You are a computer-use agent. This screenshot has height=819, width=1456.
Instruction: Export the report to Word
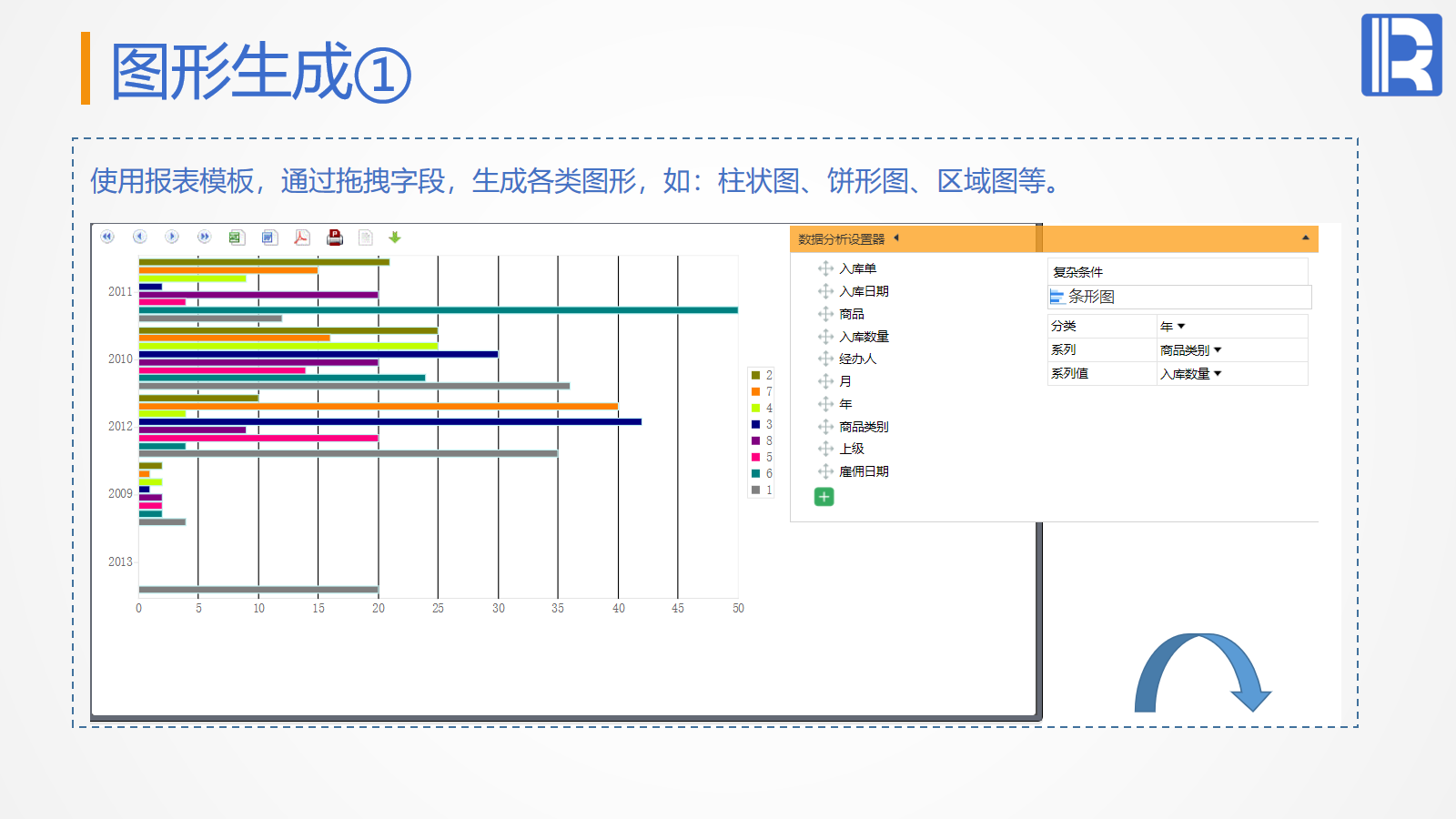click(x=268, y=238)
